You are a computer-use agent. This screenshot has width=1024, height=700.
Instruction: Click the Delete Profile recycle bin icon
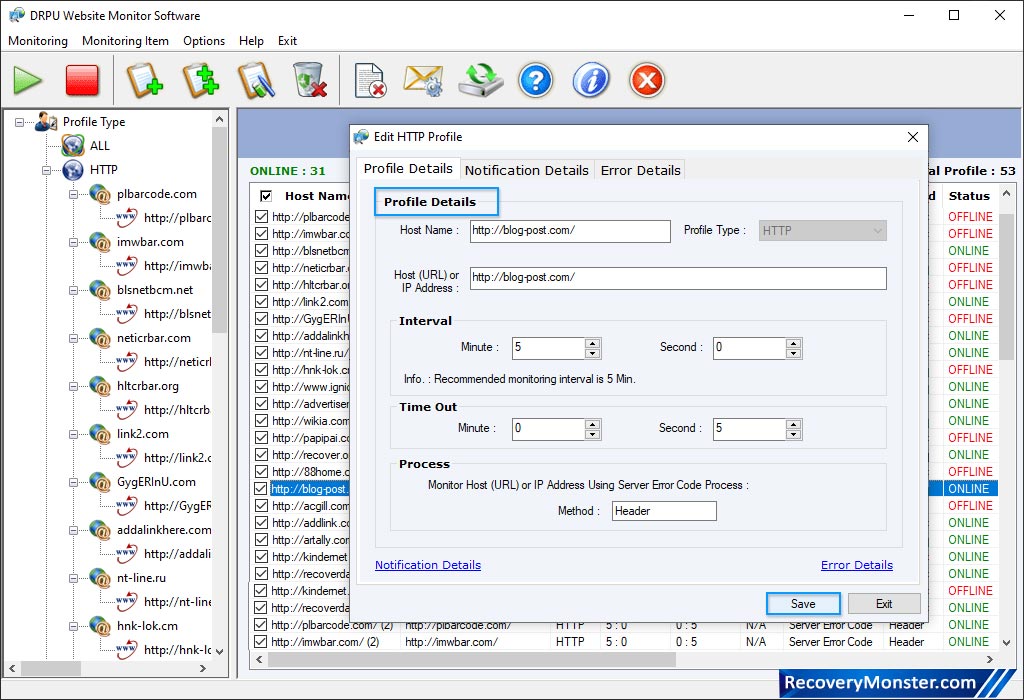310,80
